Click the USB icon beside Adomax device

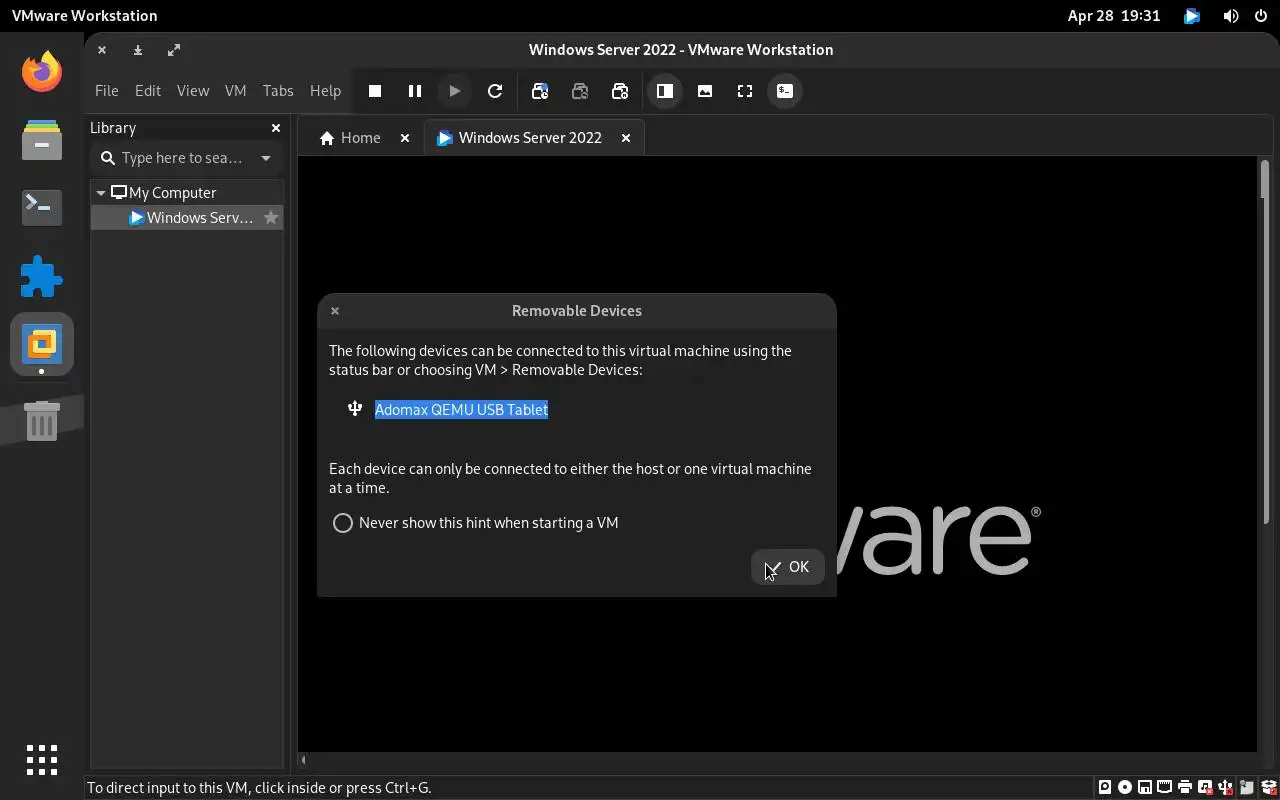[355, 408]
